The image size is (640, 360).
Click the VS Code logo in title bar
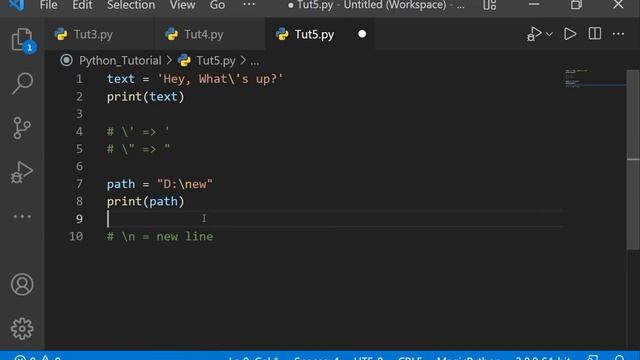point(16,5)
